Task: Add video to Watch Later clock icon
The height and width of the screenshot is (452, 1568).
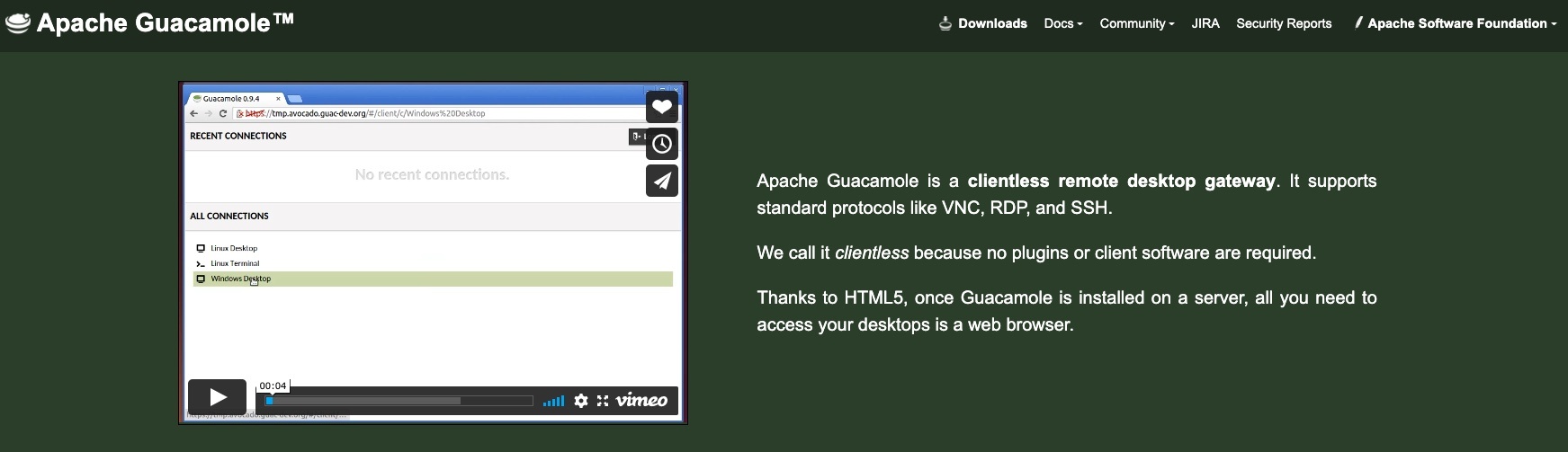Action: 662,144
